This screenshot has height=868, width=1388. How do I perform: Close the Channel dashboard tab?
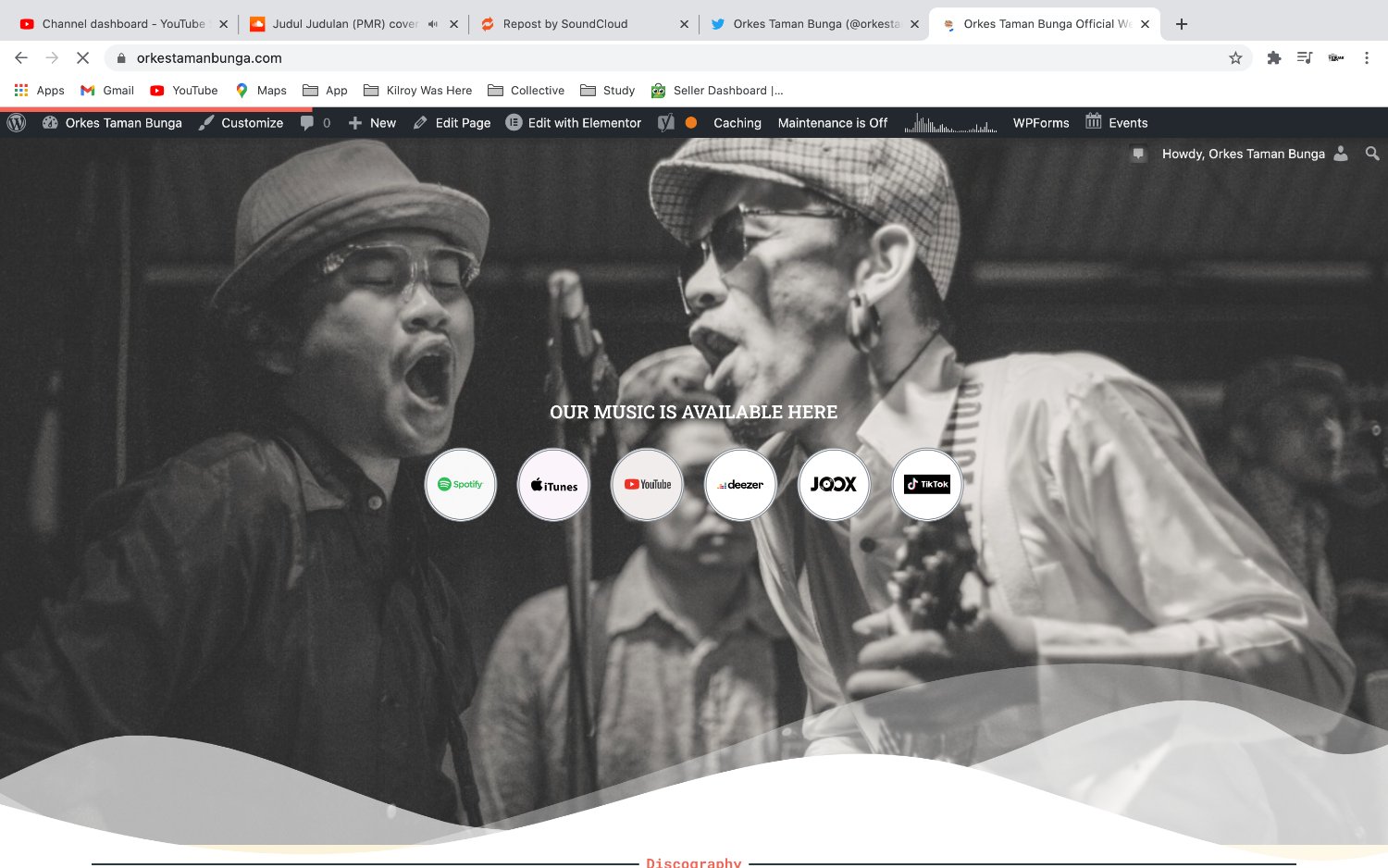click(223, 24)
